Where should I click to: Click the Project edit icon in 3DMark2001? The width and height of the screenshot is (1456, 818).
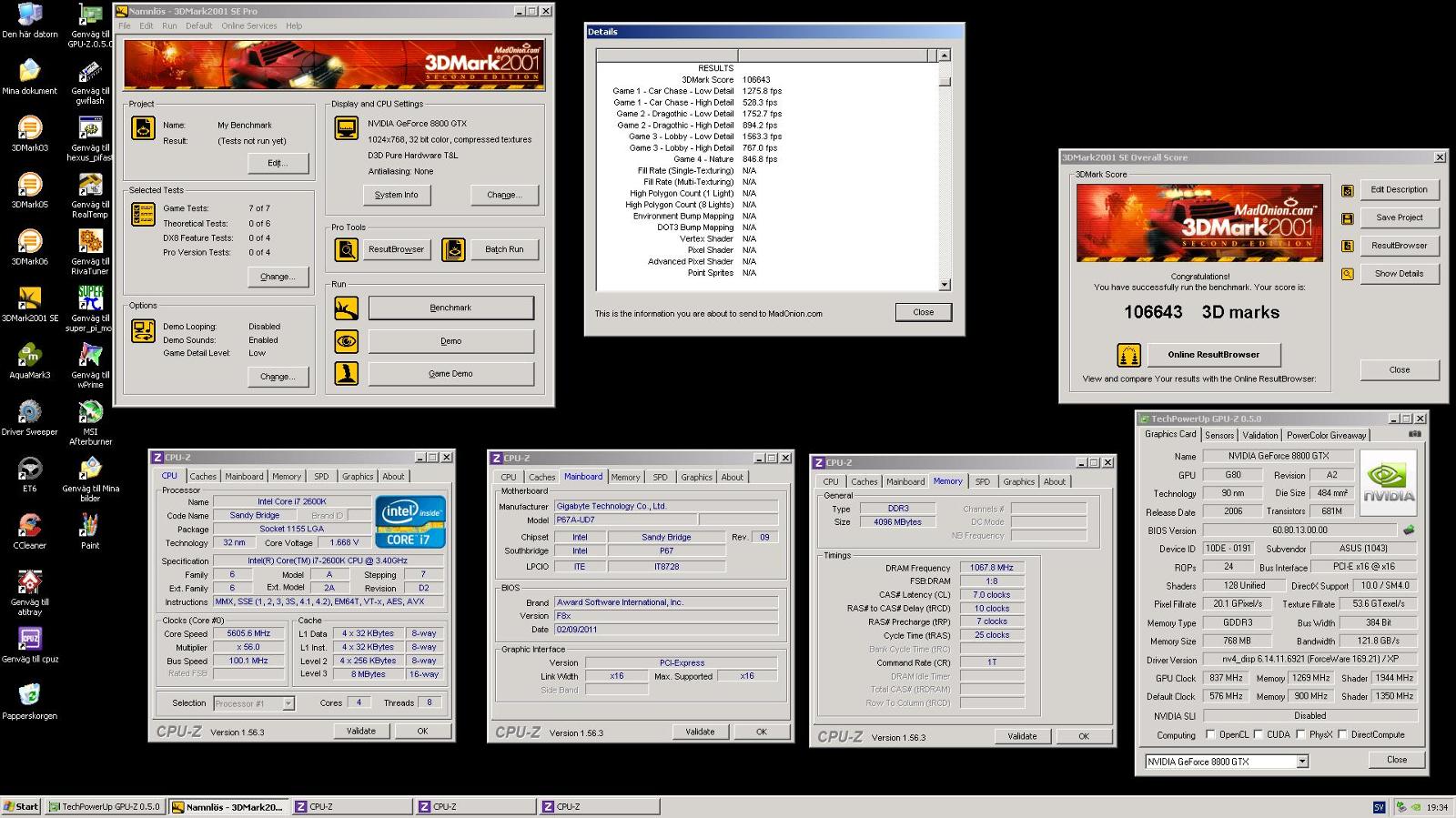(144, 128)
